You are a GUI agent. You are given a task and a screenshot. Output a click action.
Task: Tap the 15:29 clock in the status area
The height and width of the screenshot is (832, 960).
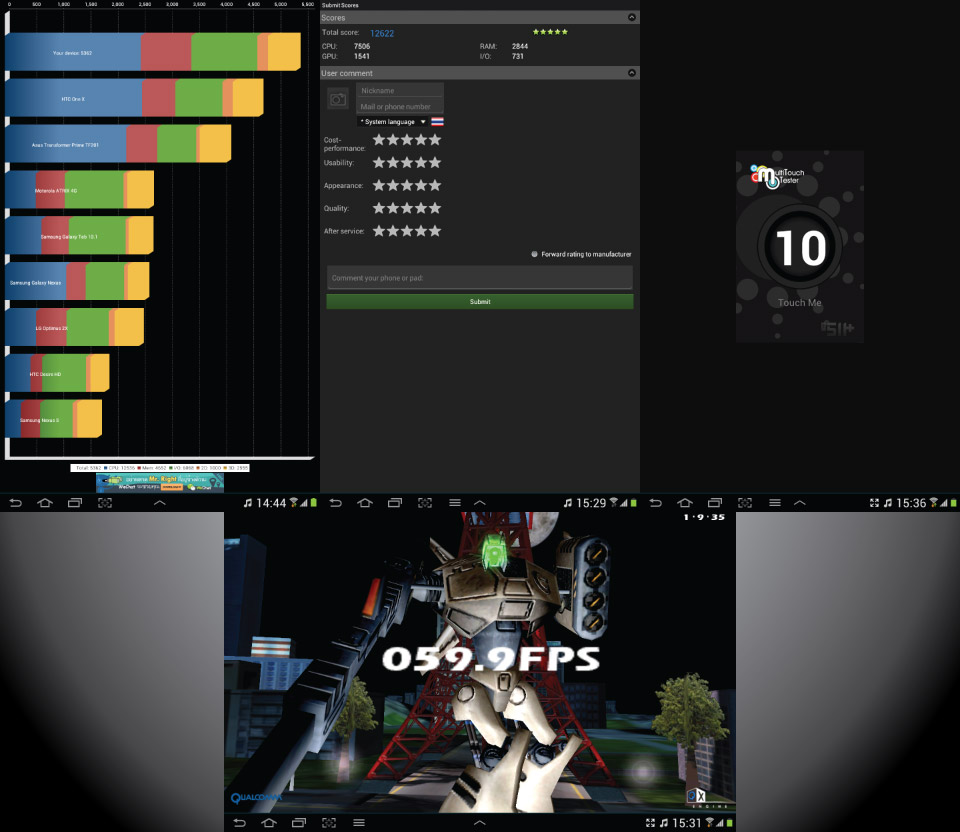591,503
